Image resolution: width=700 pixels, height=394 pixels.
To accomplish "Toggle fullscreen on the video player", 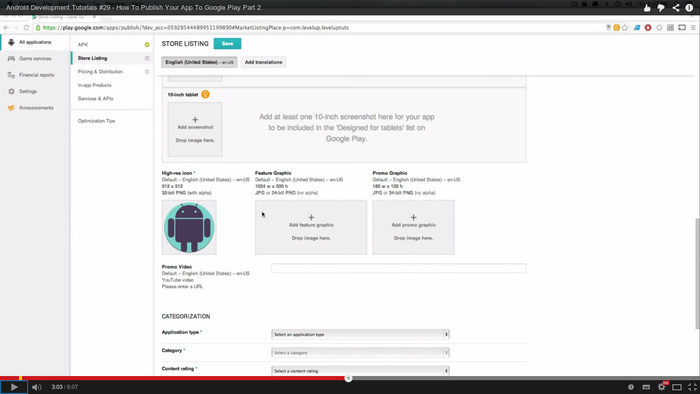I will point(692,387).
